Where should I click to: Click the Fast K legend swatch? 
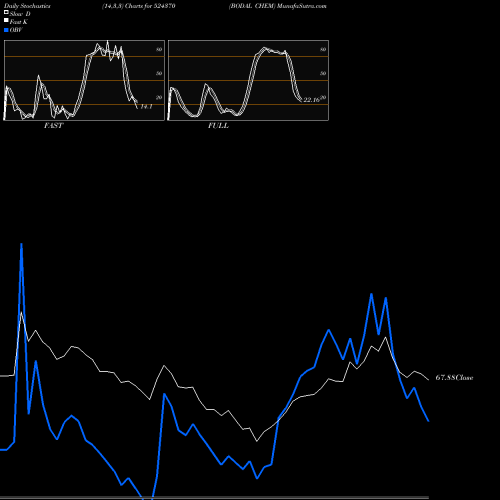(6, 20)
